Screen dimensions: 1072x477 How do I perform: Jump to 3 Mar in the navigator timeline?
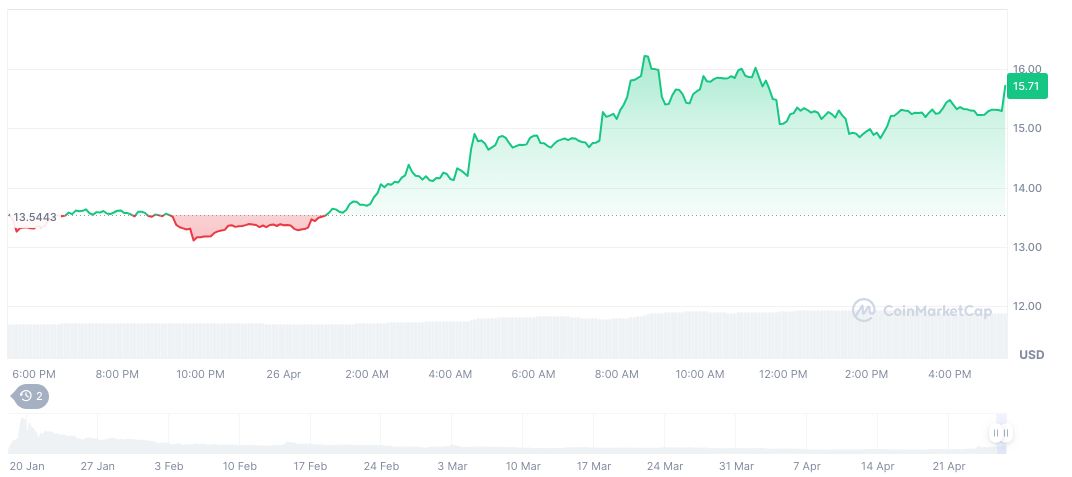tap(453, 466)
